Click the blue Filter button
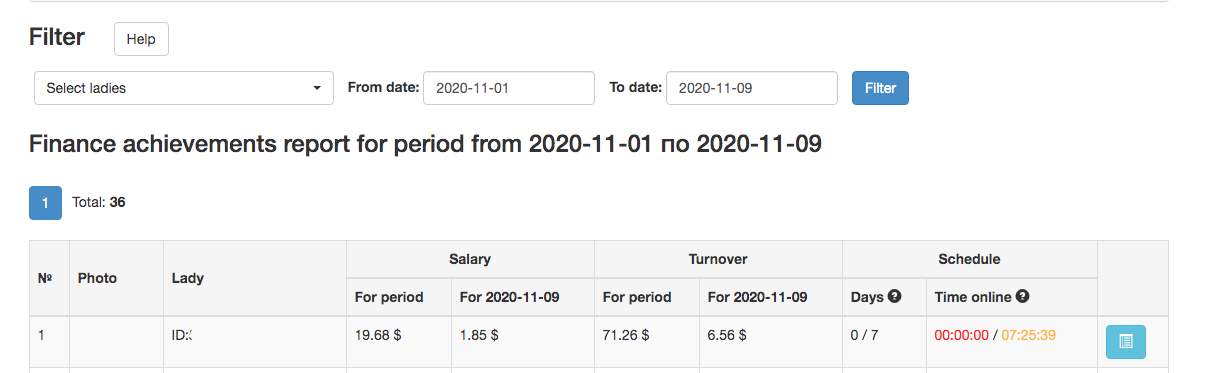 point(880,88)
